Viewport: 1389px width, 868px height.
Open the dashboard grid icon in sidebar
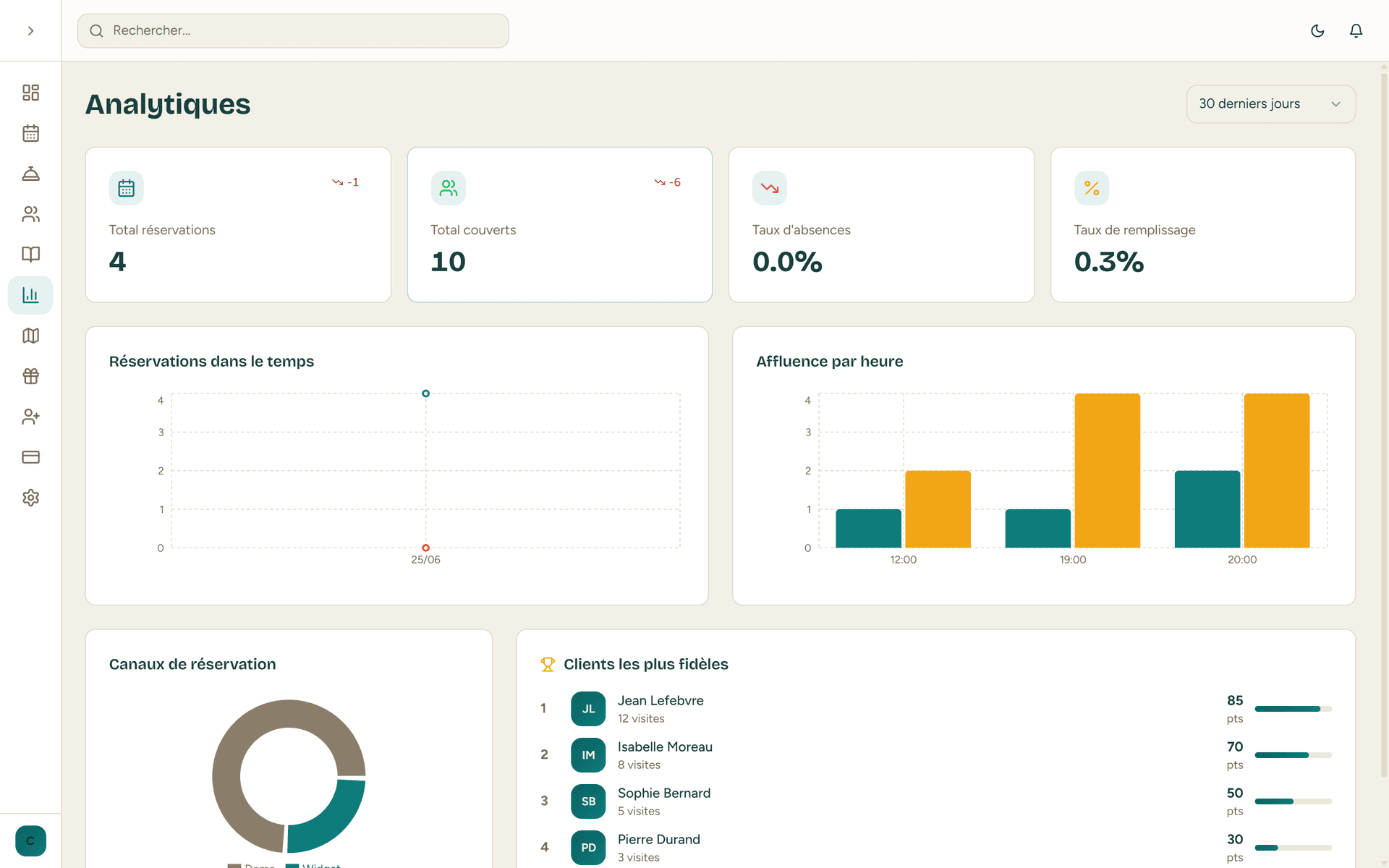(x=30, y=93)
